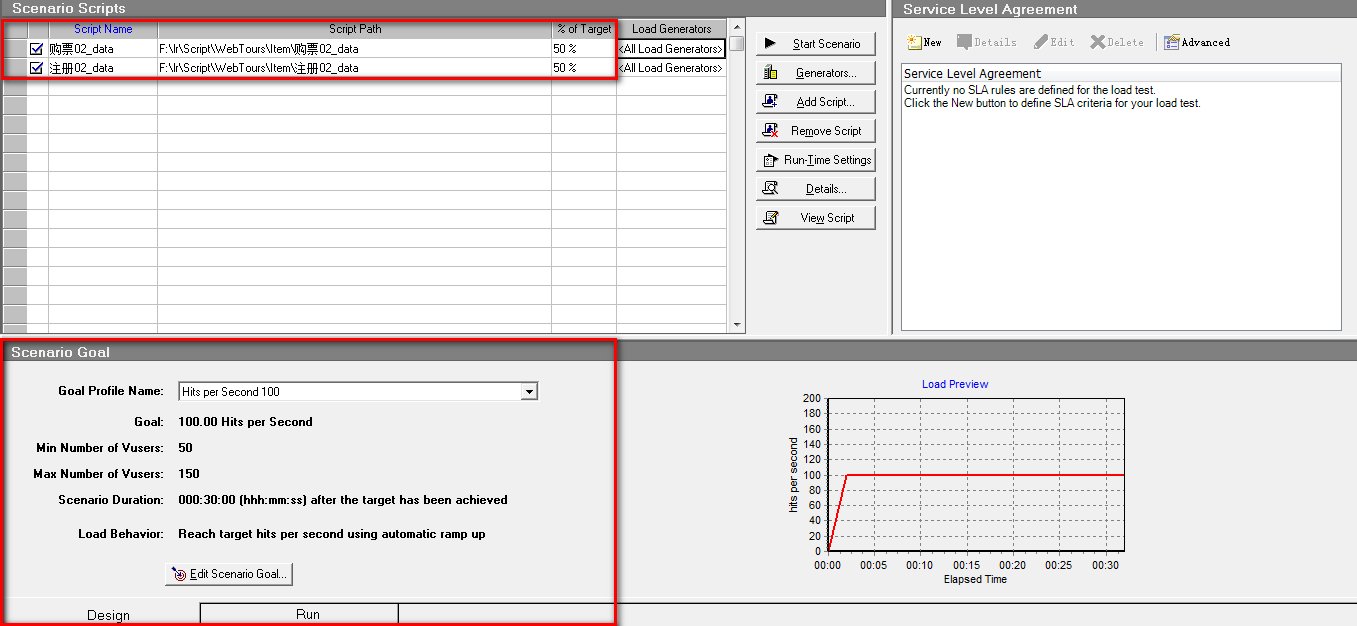
Task: Click the Scenario Duration value 000:30:00
Action: tap(205, 500)
